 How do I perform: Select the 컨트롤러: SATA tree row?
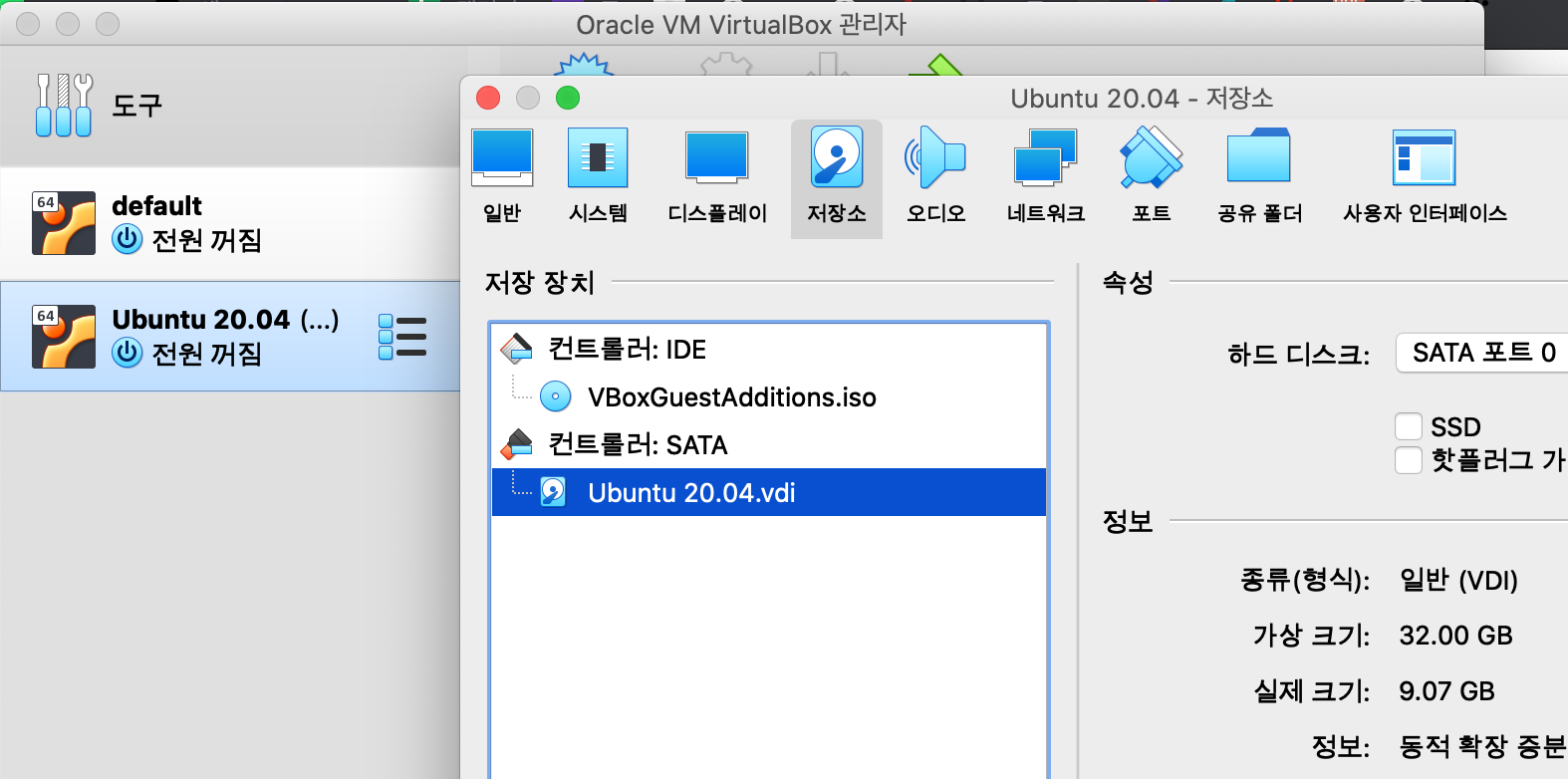(x=769, y=444)
